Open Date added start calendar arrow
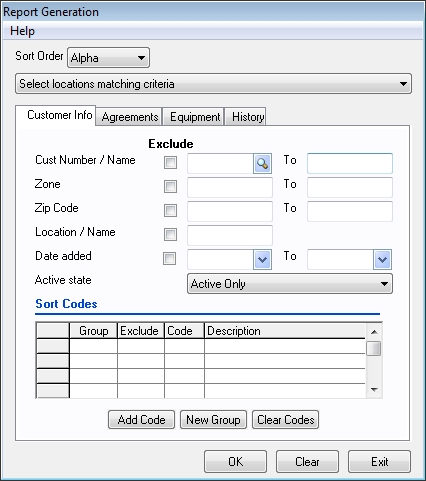 [262, 259]
